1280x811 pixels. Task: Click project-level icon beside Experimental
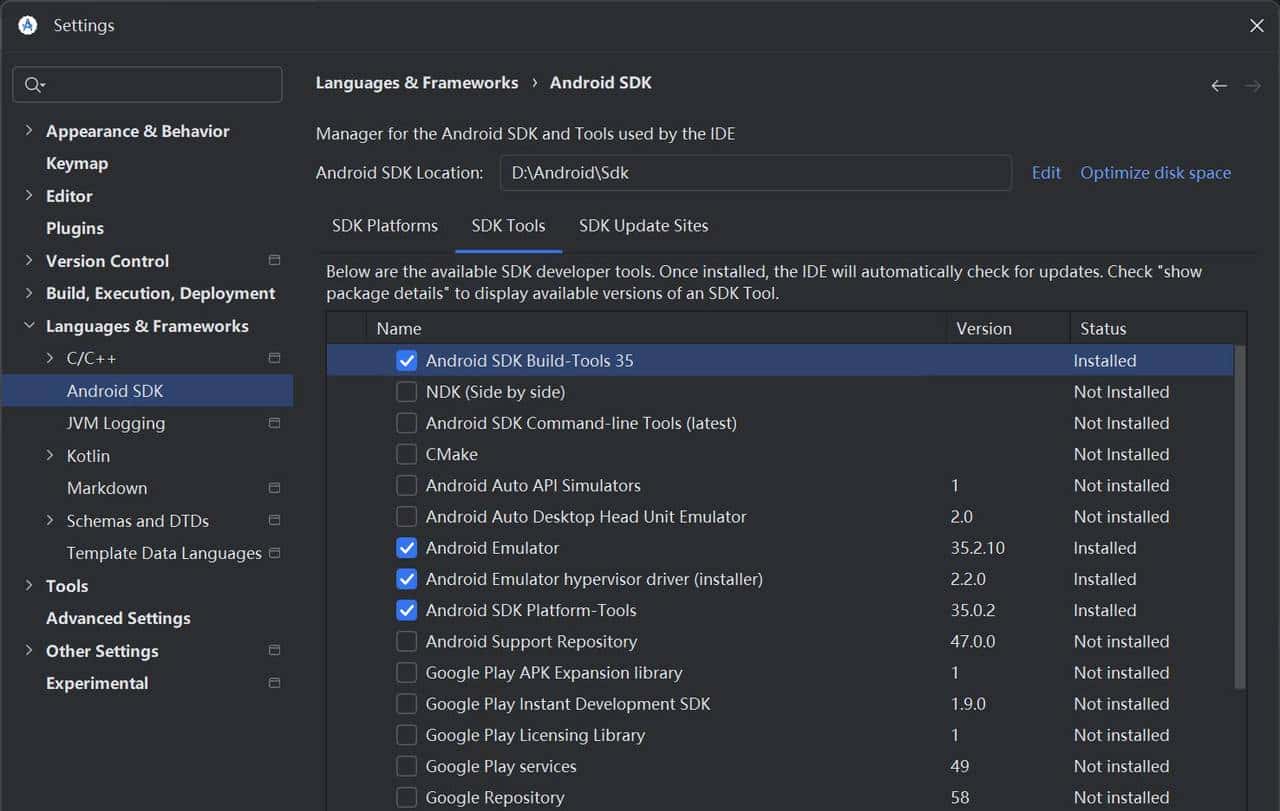(274, 683)
